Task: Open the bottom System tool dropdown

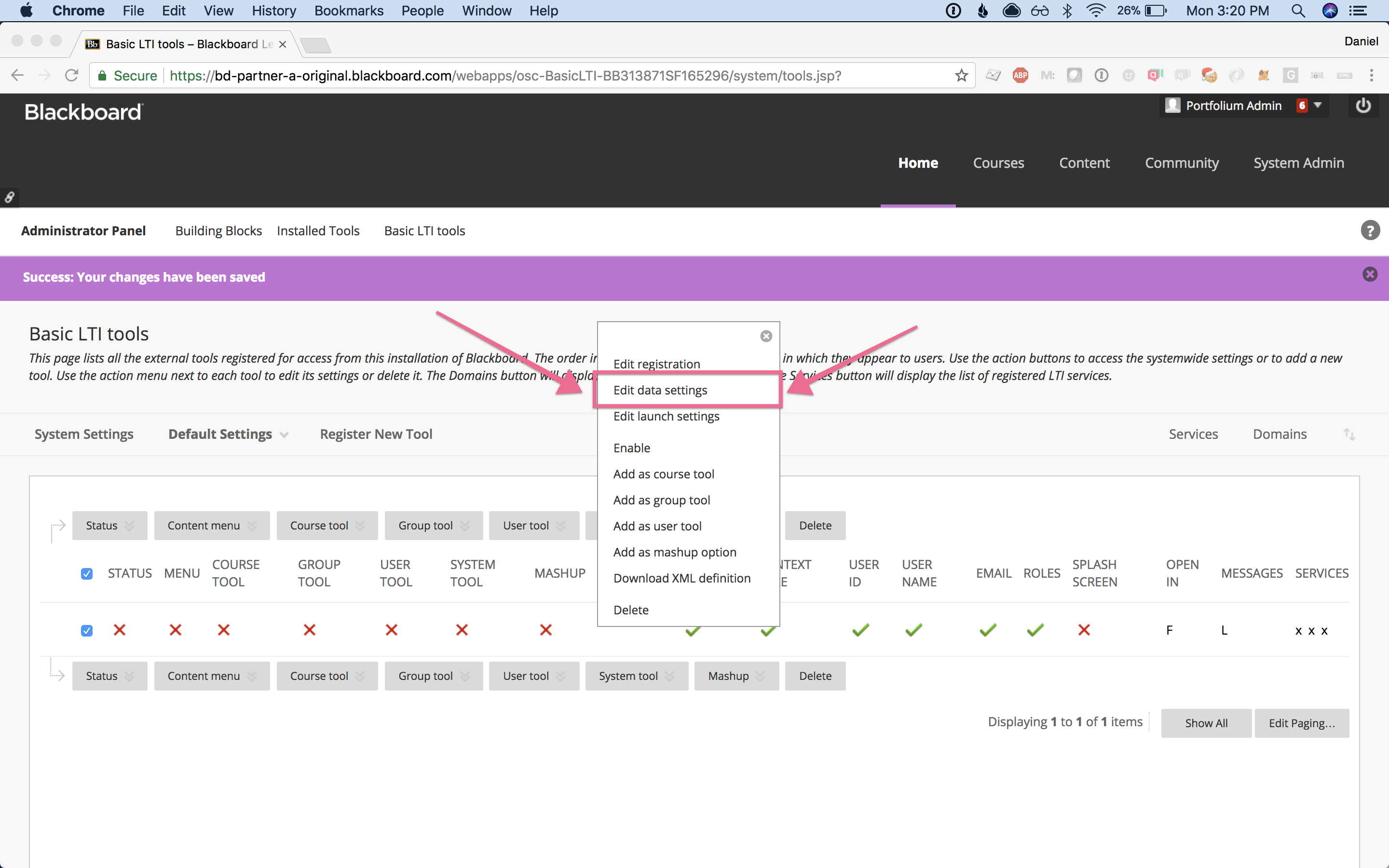Action: (x=636, y=676)
